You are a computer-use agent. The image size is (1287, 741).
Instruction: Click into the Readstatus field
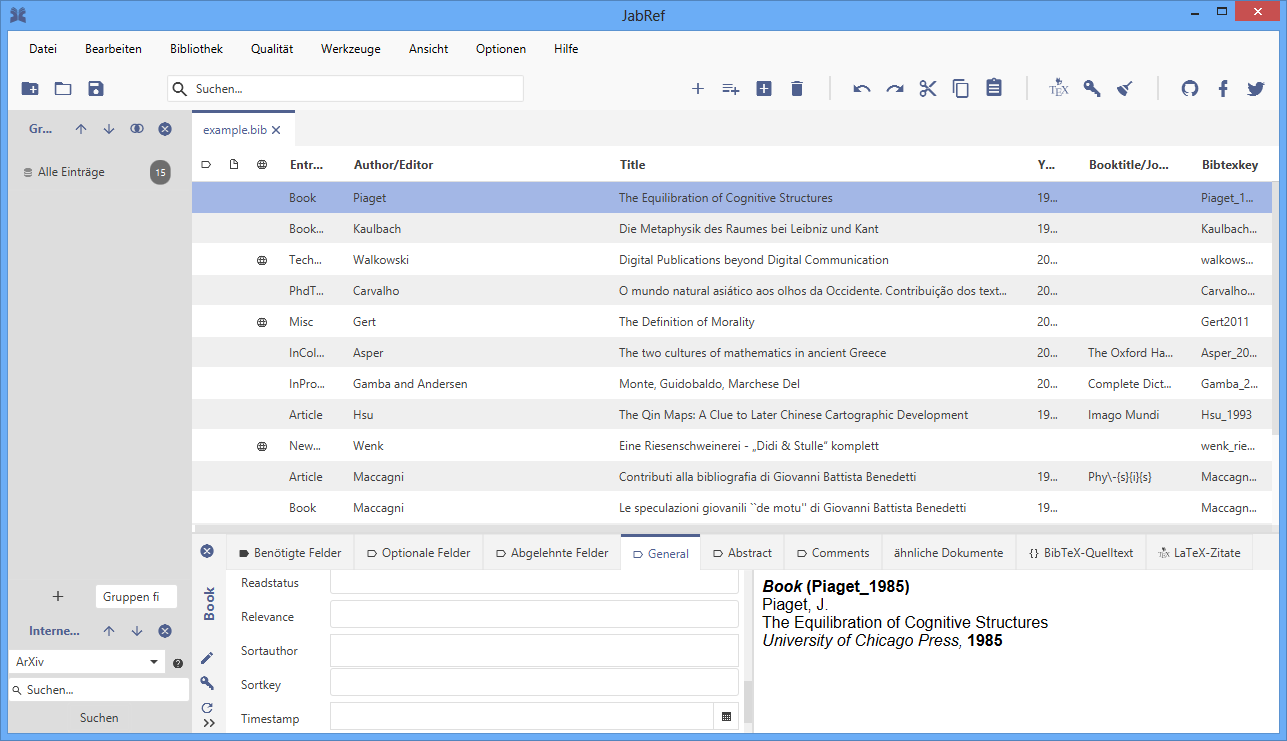click(534, 582)
